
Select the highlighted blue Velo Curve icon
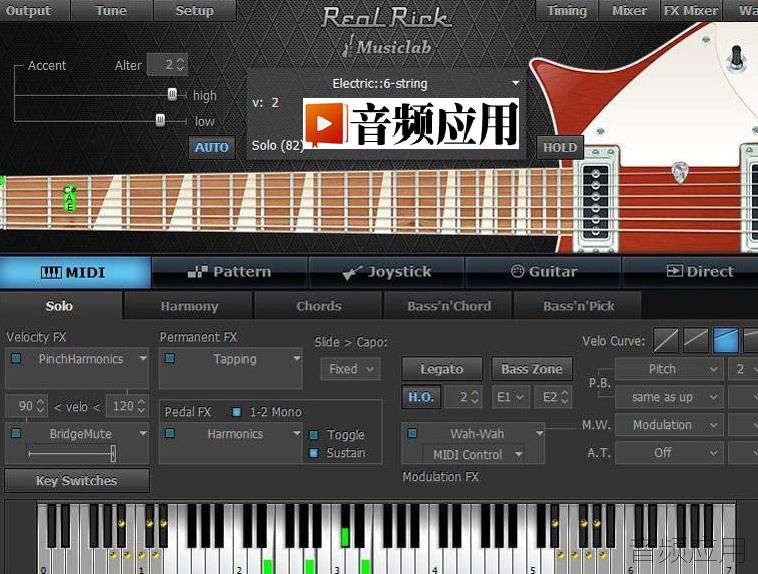pos(726,341)
